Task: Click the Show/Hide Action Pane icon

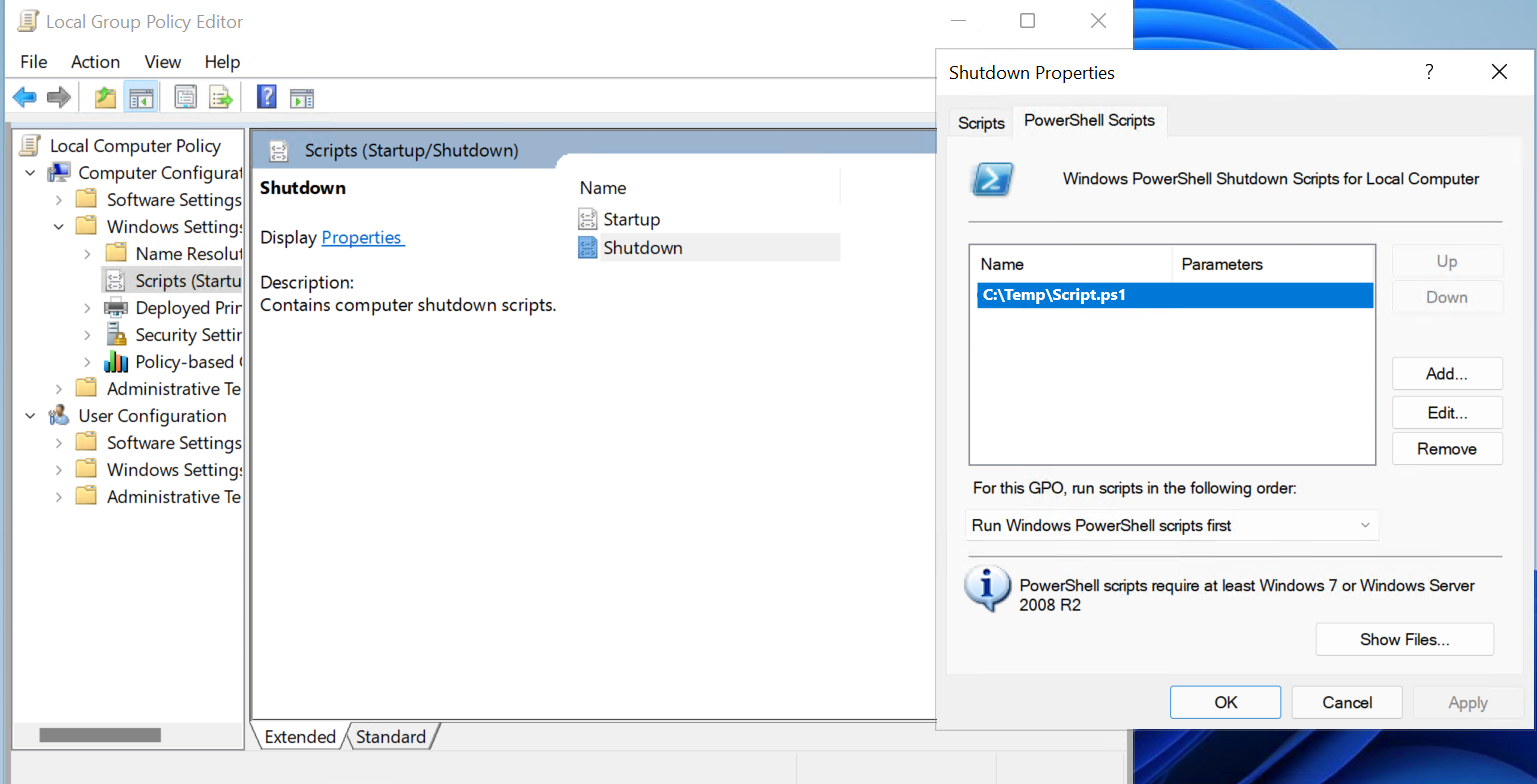Action: [x=302, y=97]
